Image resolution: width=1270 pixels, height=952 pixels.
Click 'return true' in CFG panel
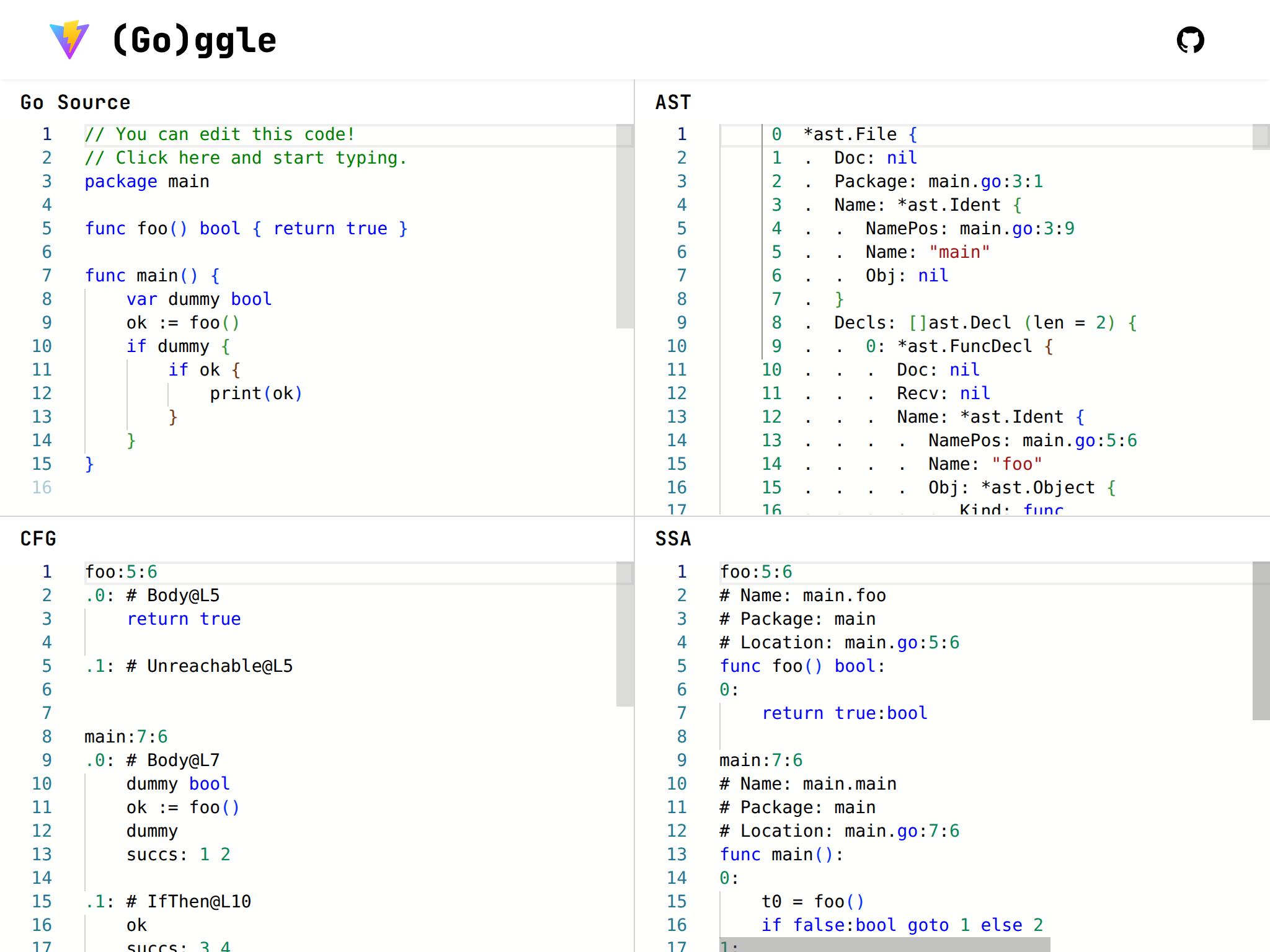(184, 619)
